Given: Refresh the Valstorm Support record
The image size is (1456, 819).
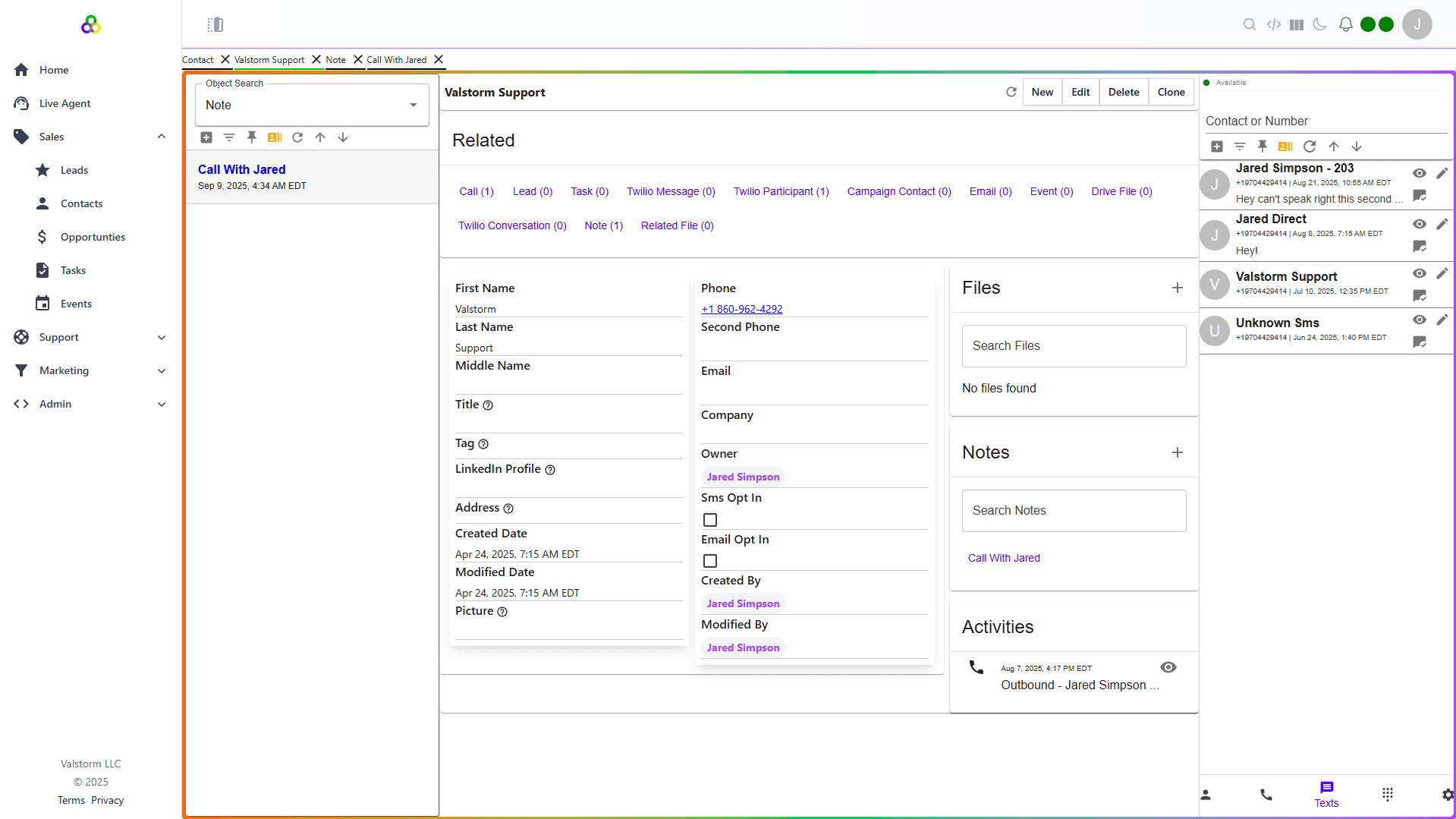Looking at the screenshot, I should [1011, 92].
